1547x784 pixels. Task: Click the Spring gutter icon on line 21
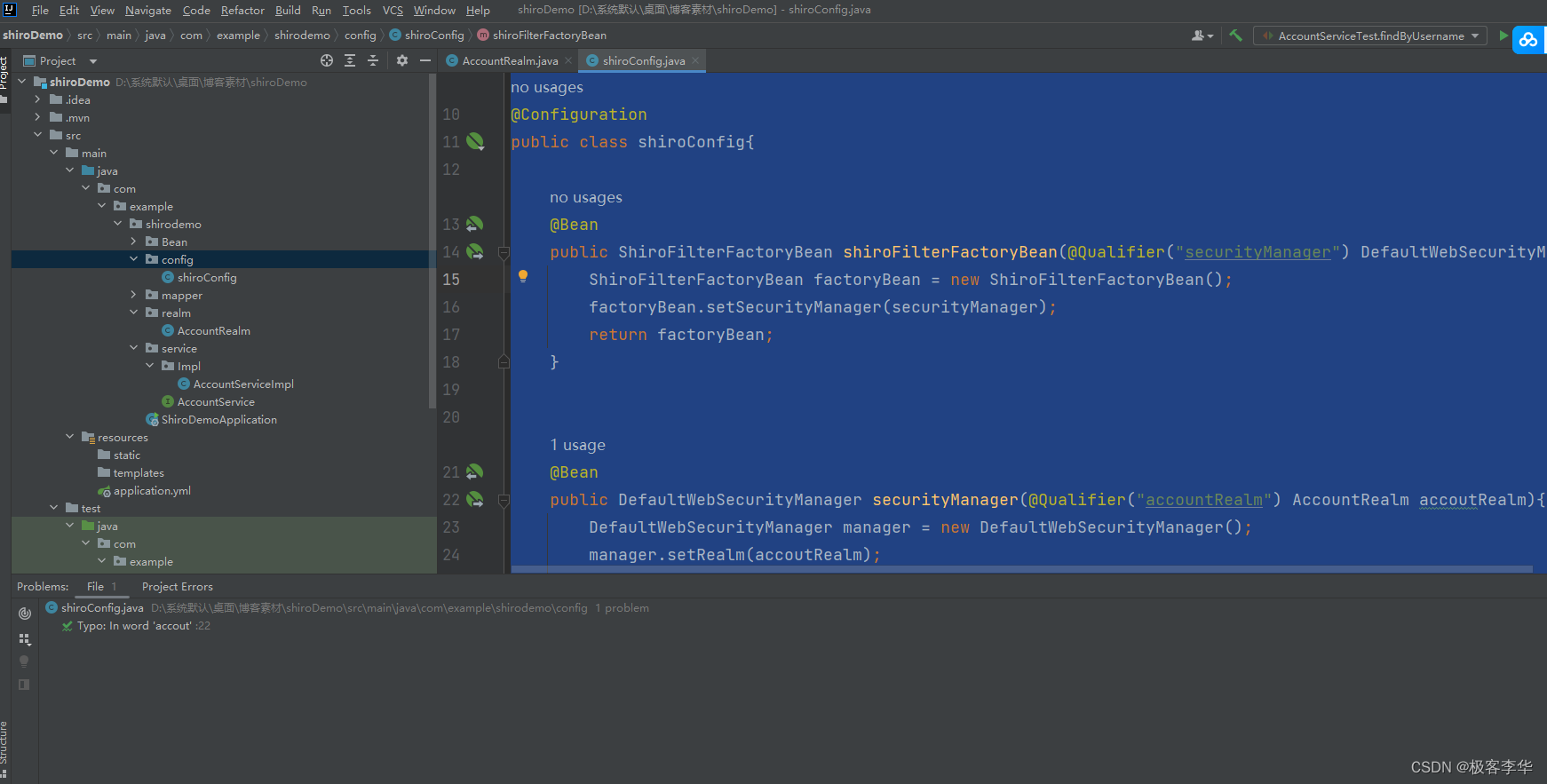tap(475, 471)
